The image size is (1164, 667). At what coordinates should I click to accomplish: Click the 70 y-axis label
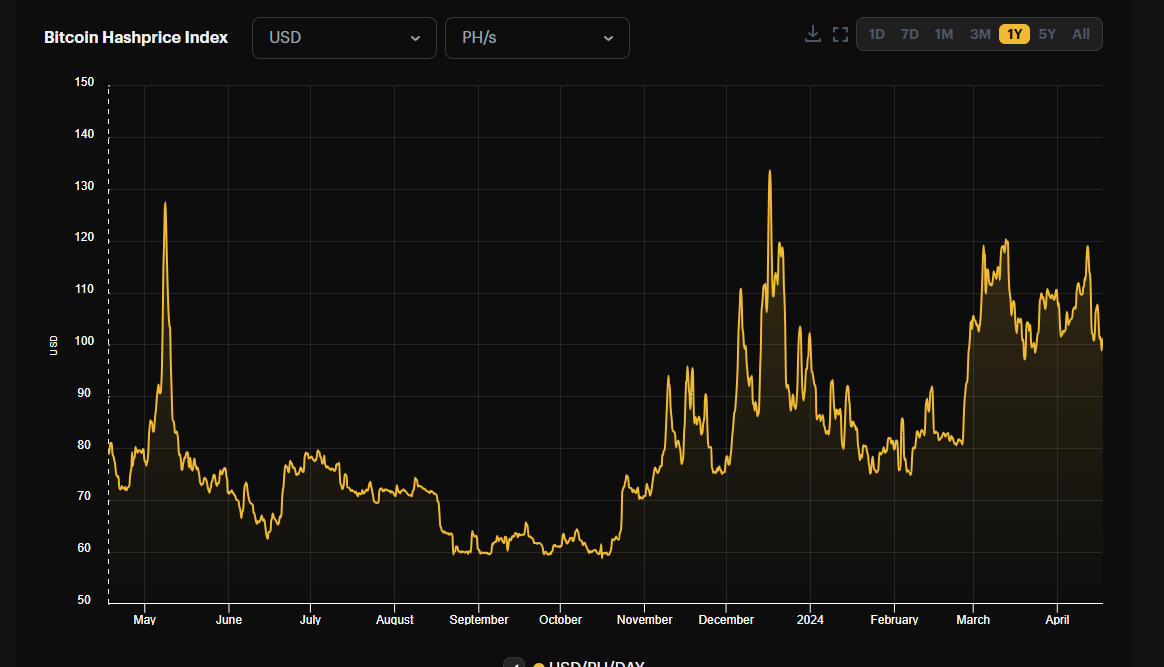coord(85,496)
